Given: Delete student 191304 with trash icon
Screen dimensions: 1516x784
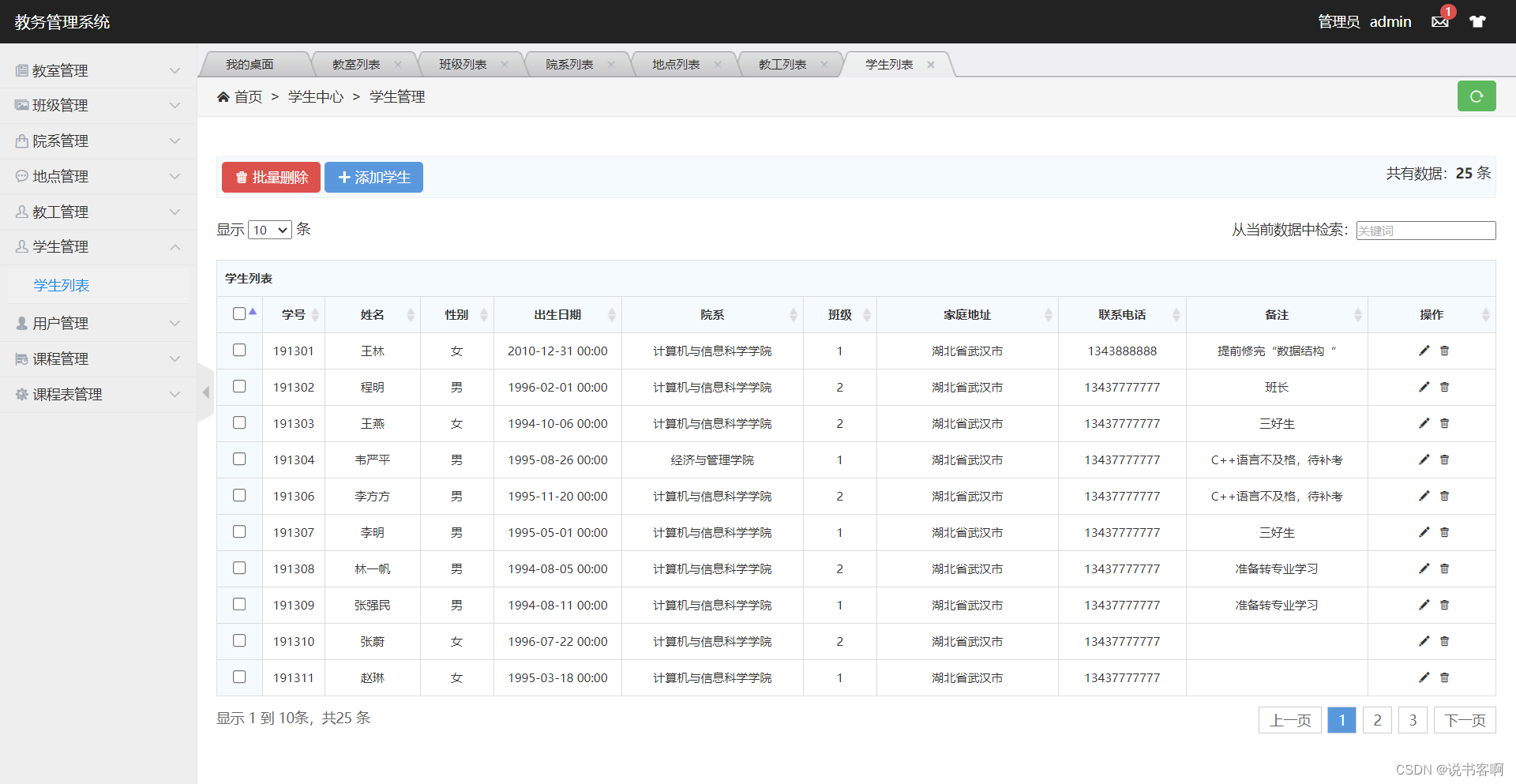Looking at the screenshot, I should 1444,460.
